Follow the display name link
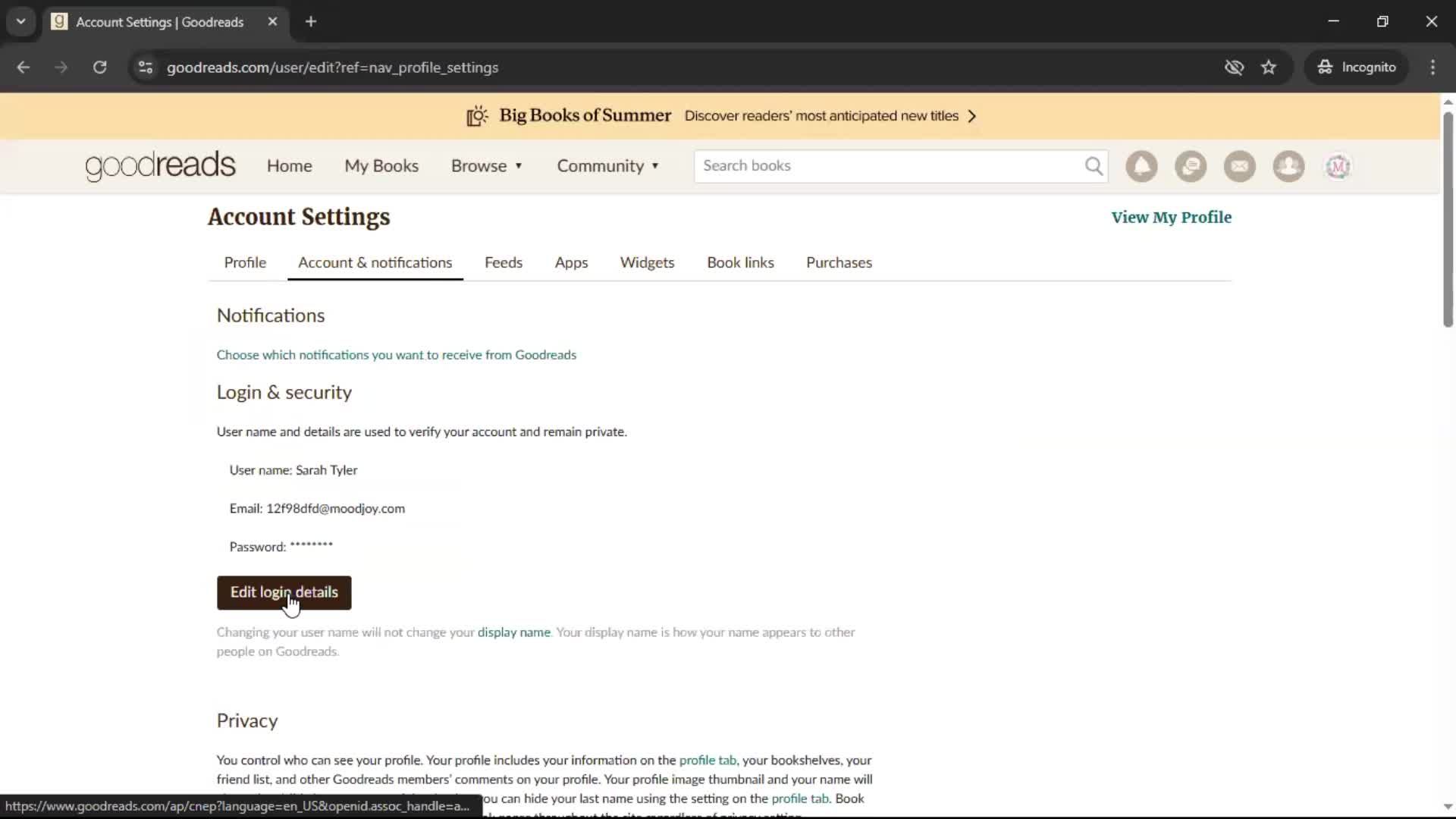 (x=513, y=632)
